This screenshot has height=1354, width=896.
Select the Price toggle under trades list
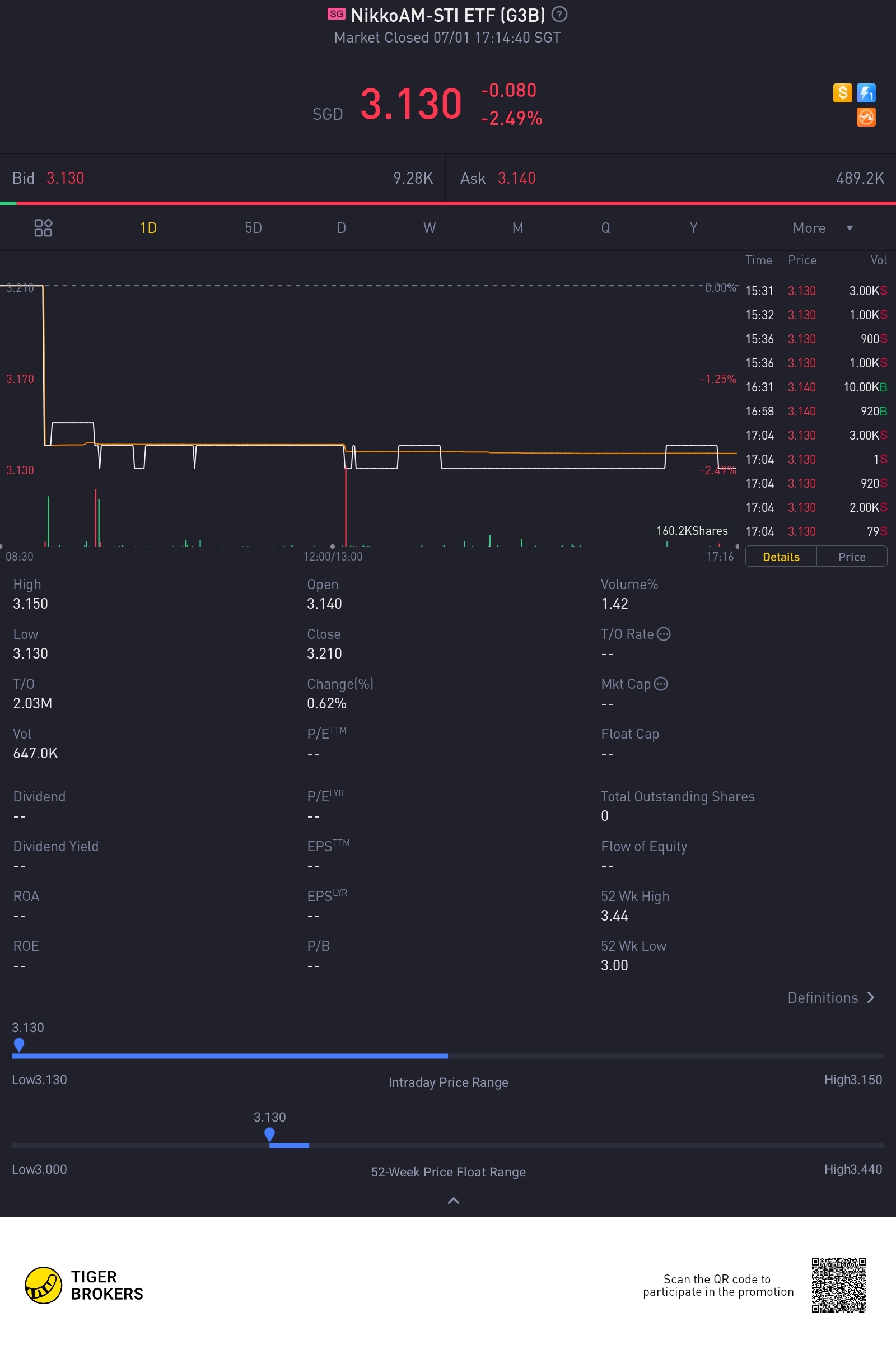(851, 557)
